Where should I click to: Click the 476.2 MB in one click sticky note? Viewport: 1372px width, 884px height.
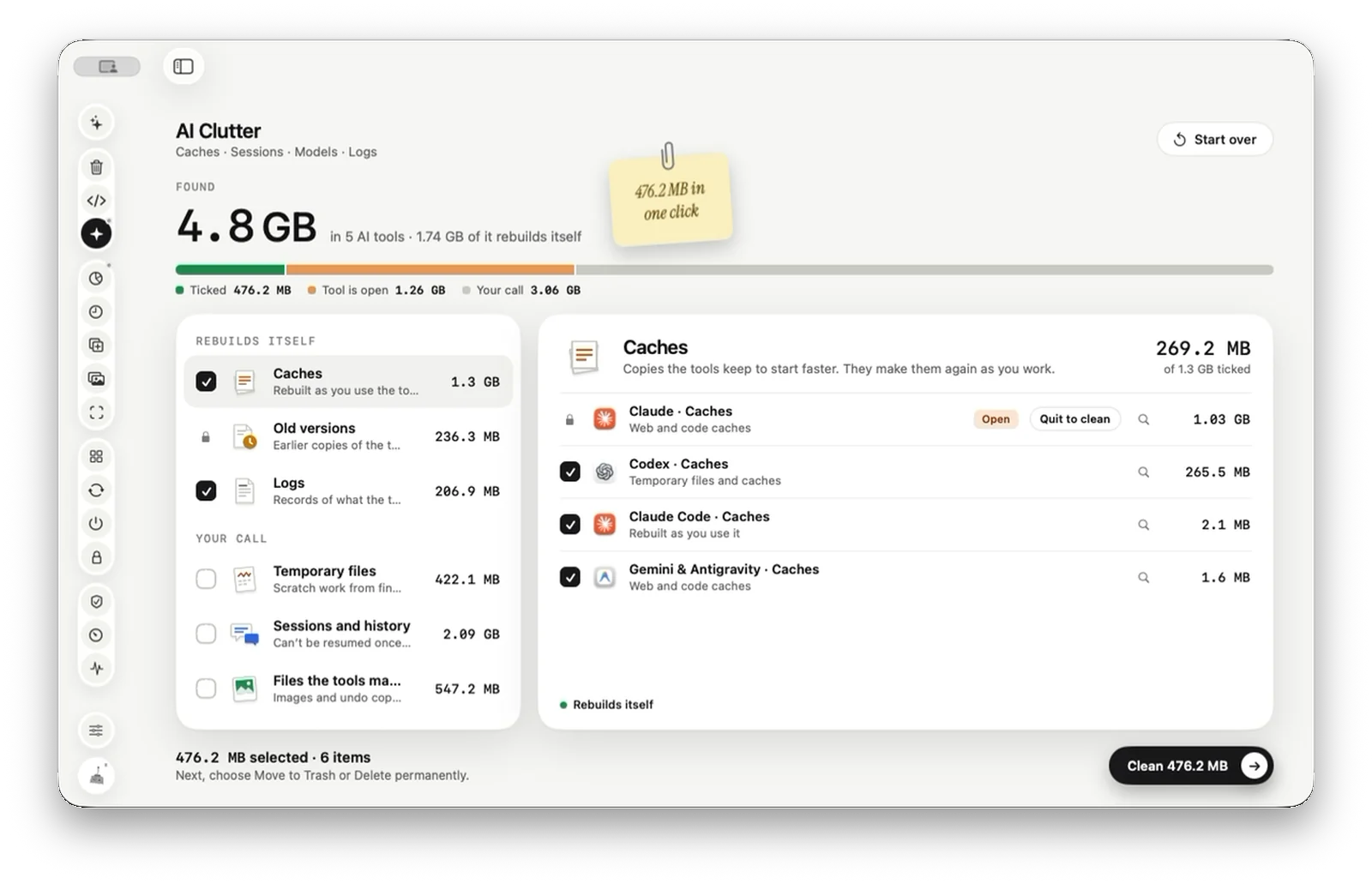coord(671,199)
